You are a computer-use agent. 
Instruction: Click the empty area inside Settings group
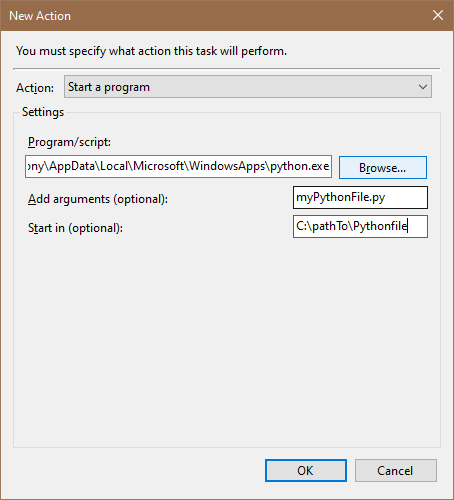coord(227,340)
